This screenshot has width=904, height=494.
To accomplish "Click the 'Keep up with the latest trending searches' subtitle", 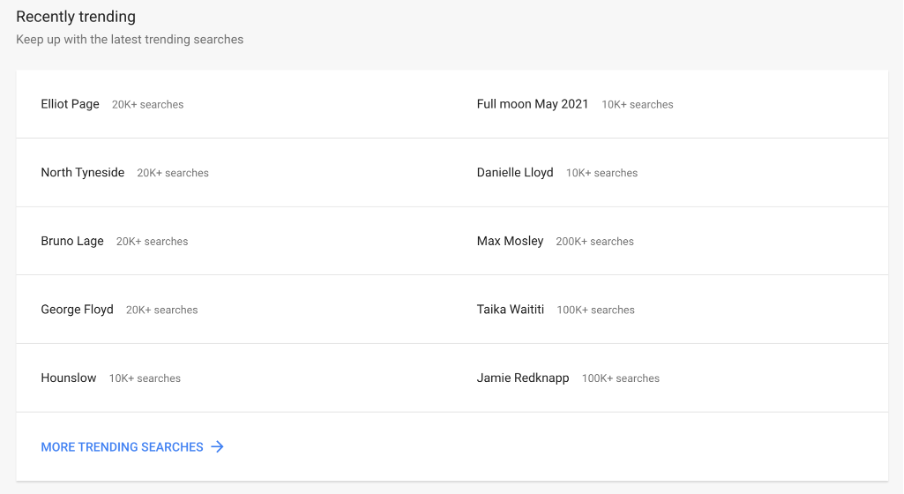I will tap(130, 39).
